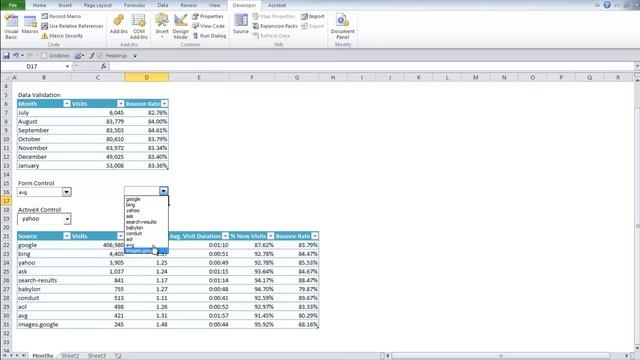Click Export in XML group
Image resolution: width=640 pixels, height=360 pixels.
pos(313,26)
